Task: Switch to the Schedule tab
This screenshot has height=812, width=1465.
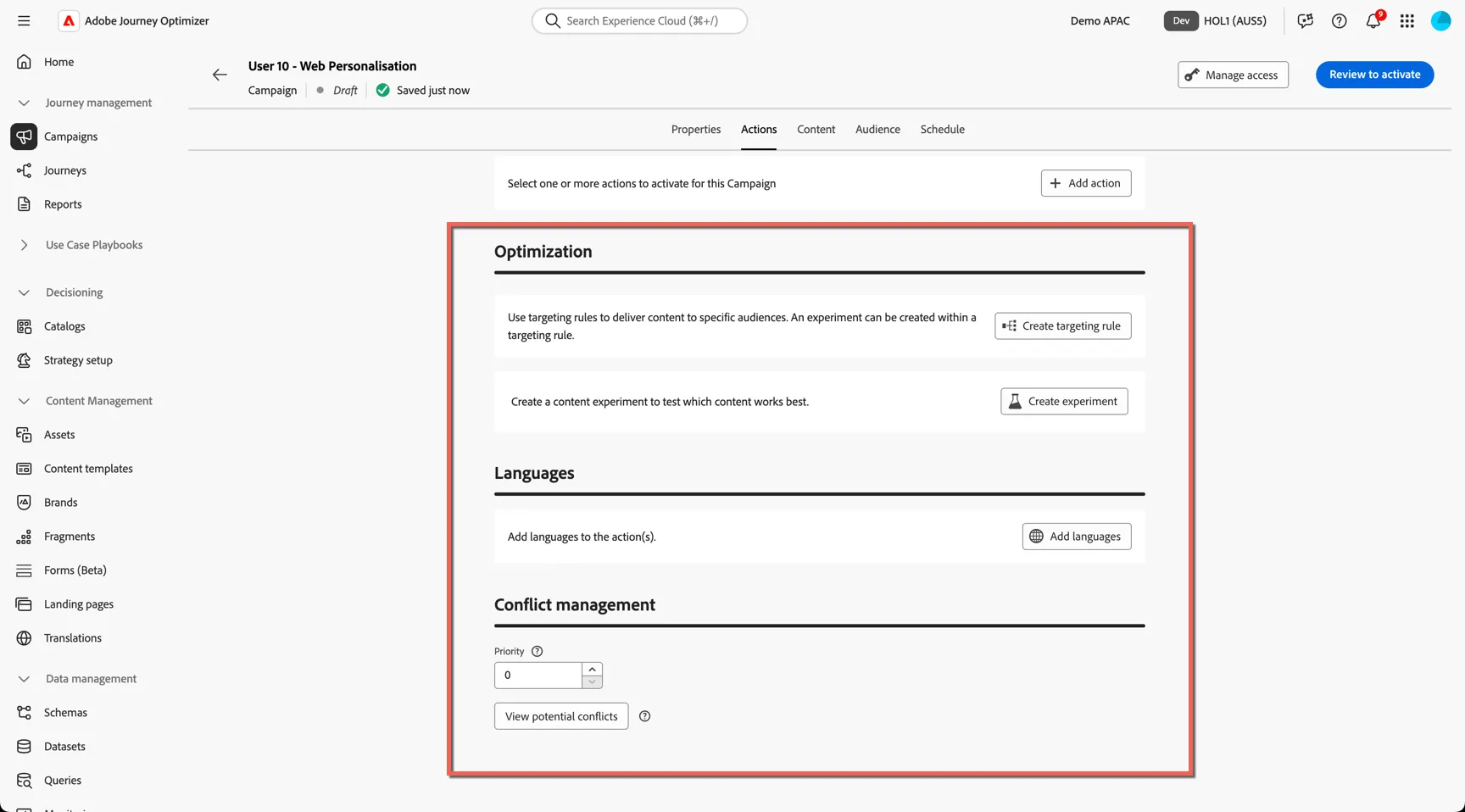Action: [942, 130]
